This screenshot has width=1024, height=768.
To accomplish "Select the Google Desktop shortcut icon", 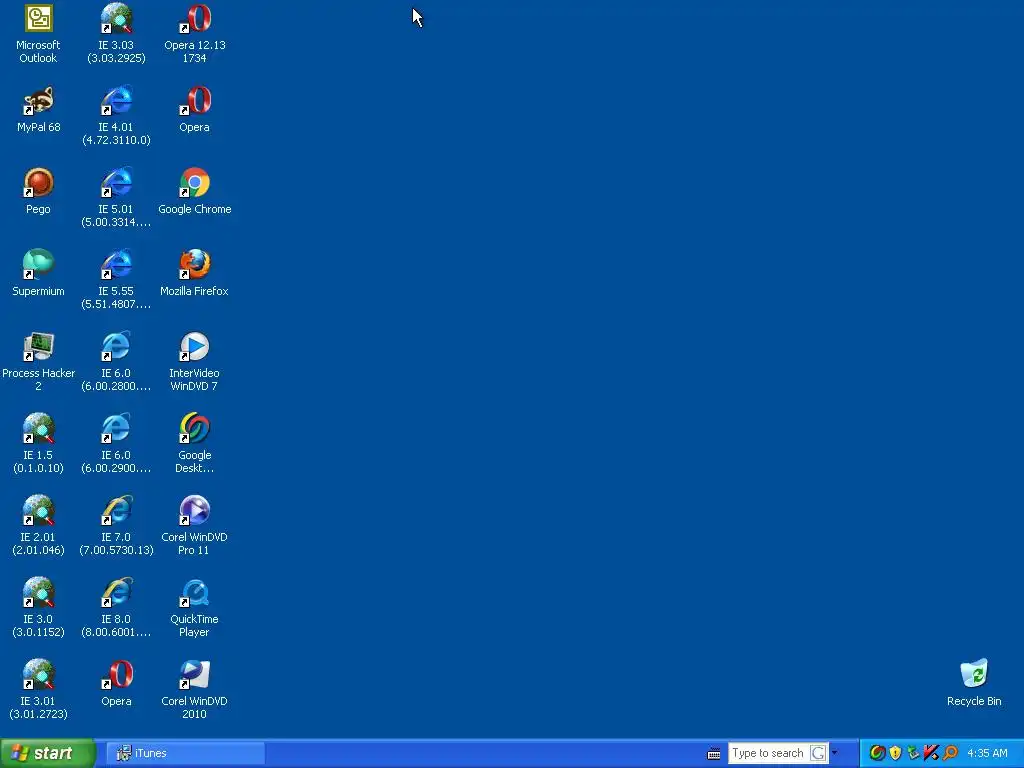I will click(x=195, y=428).
